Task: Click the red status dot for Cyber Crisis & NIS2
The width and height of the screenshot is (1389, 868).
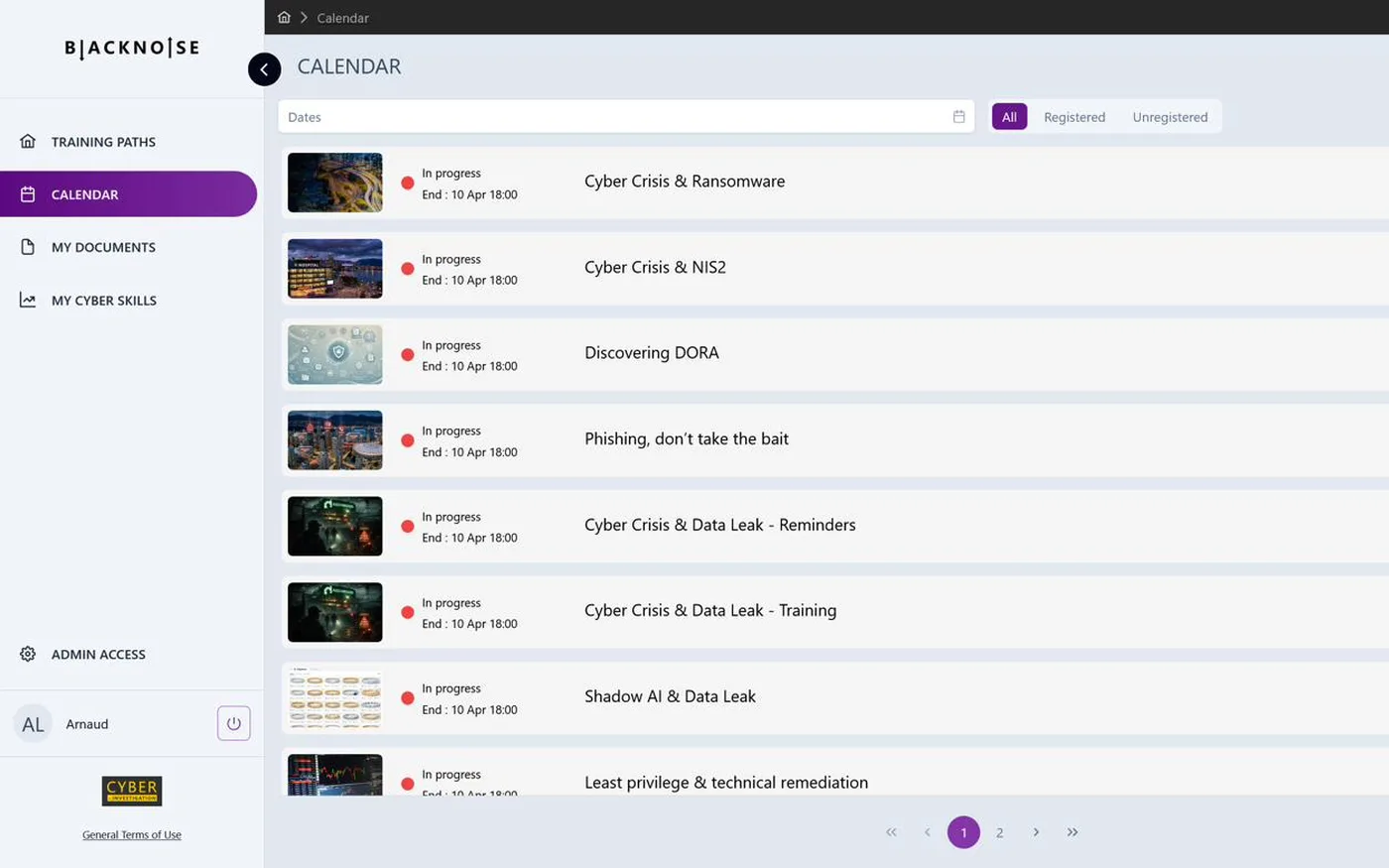Action: 408,269
